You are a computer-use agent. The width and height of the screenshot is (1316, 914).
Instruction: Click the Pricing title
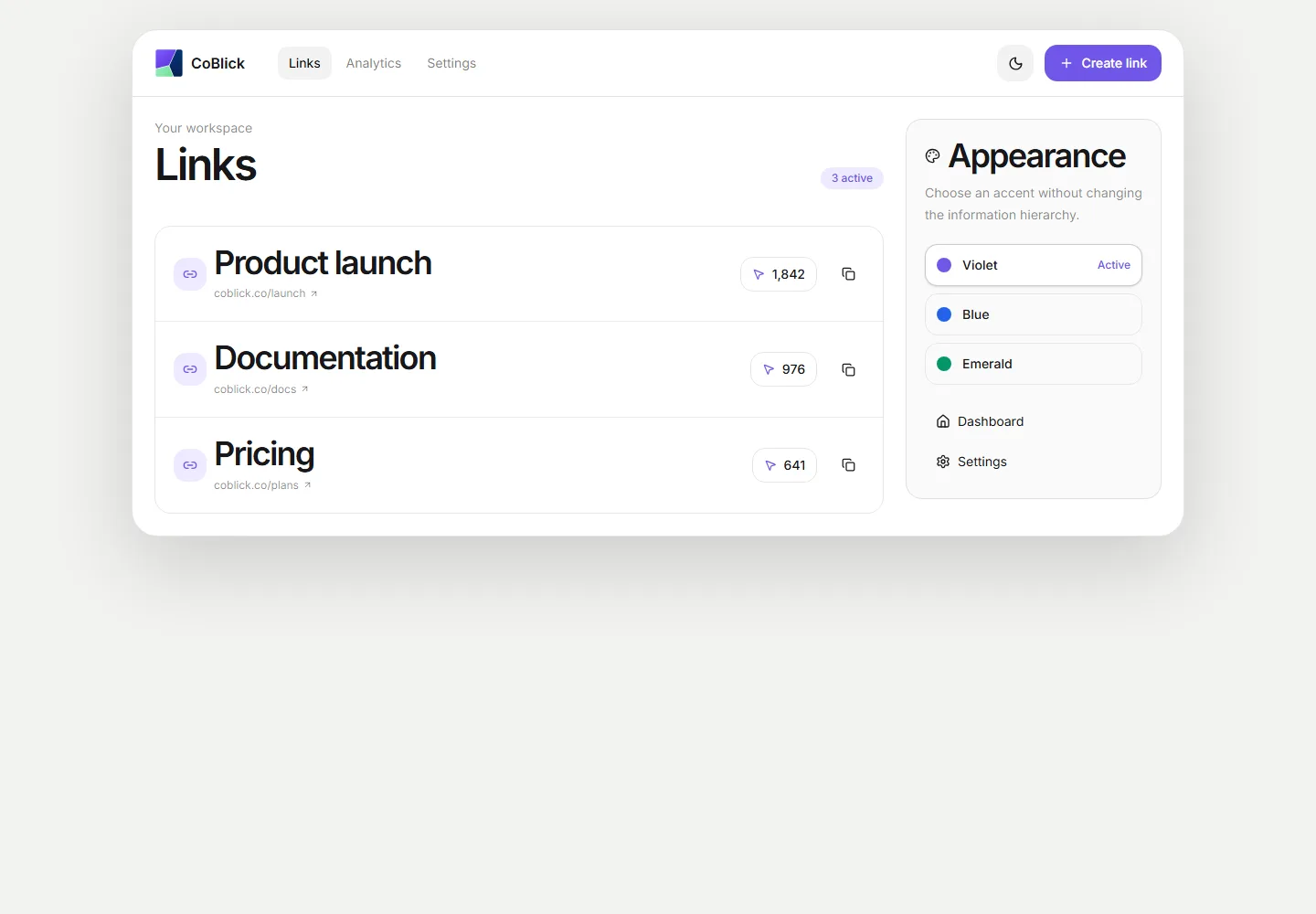(264, 454)
